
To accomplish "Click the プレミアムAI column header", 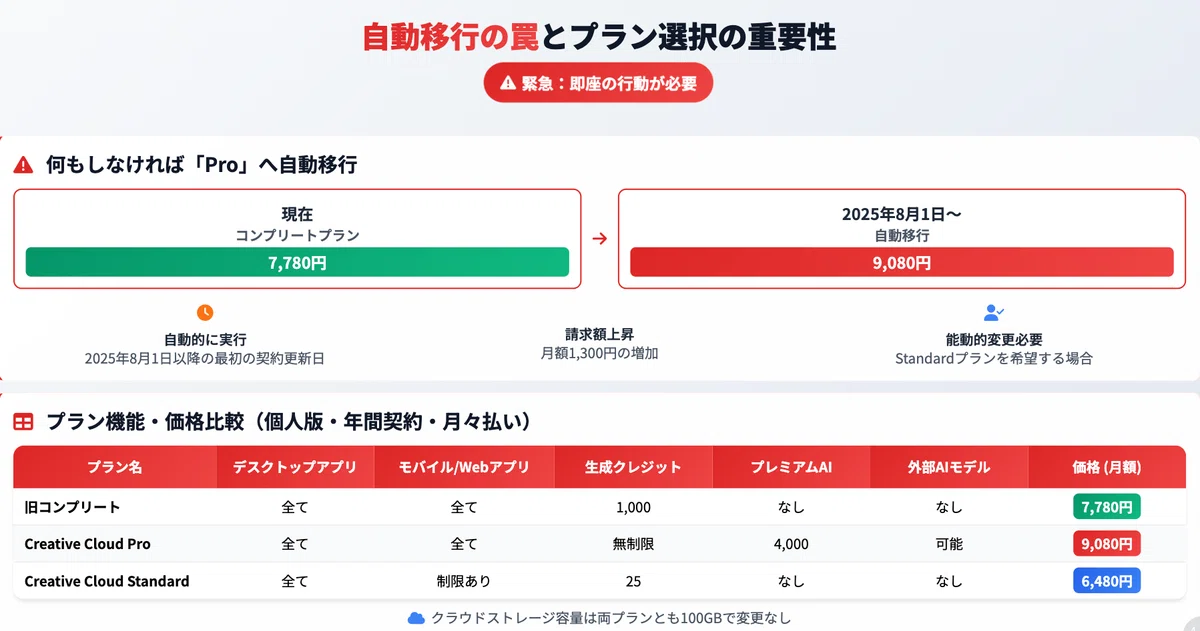I will pos(791,467).
